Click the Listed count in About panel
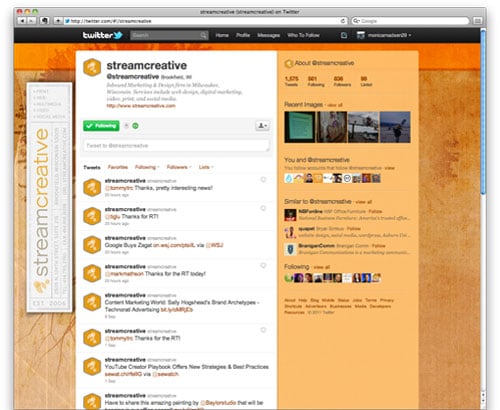500x410 pixels. point(366,81)
